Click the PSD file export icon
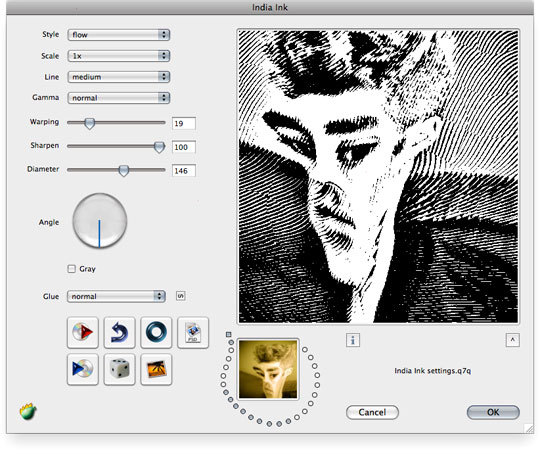540x462 pixels. [x=193, y=333]
